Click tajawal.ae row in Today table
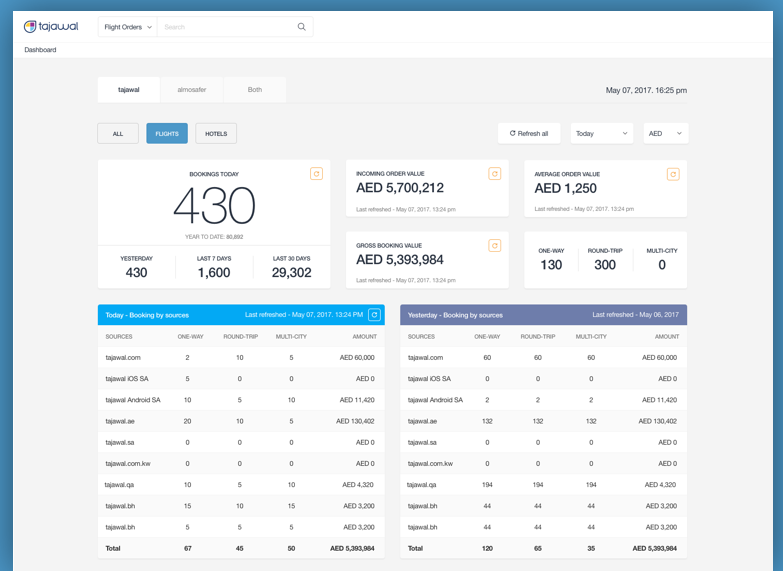 [x=241, y=421]
